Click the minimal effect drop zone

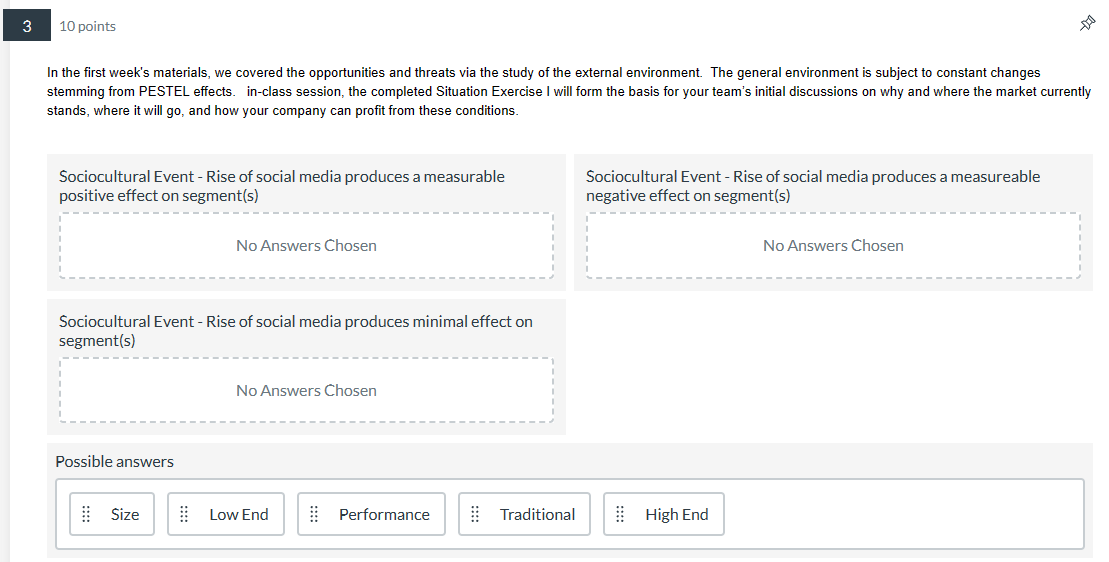306,390
